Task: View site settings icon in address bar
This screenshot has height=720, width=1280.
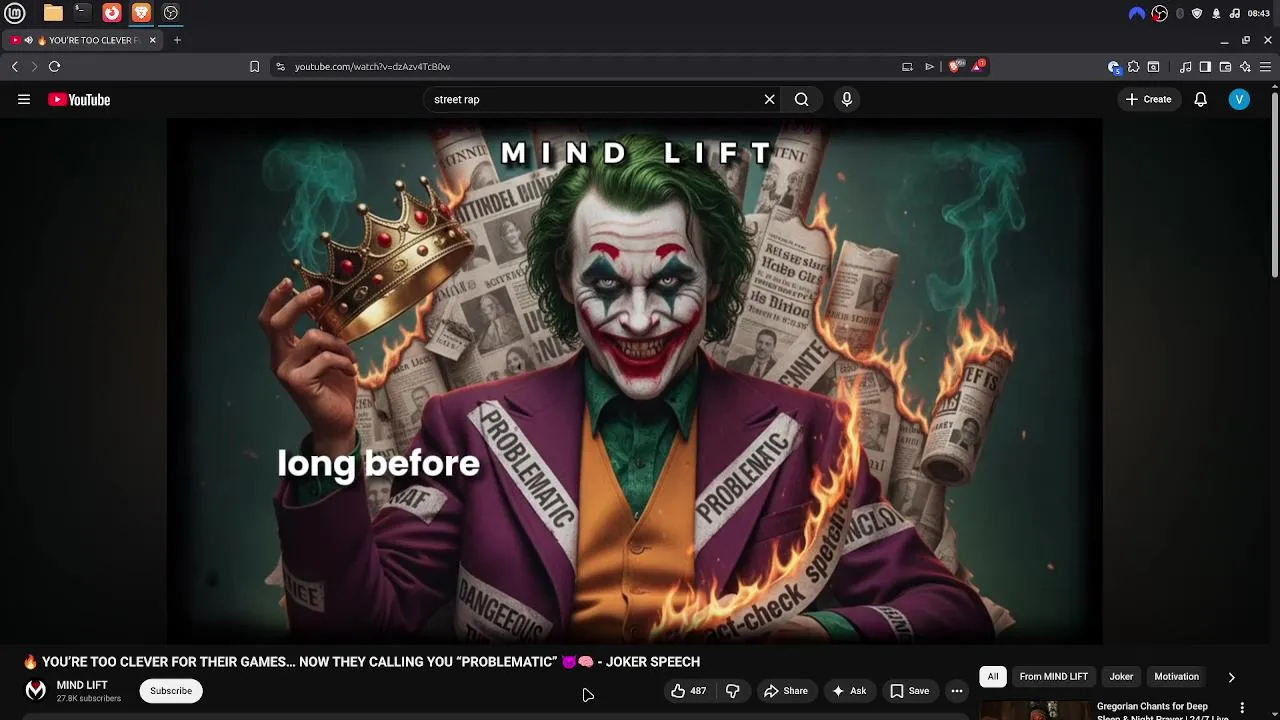Action: click(x=280, y=66)
